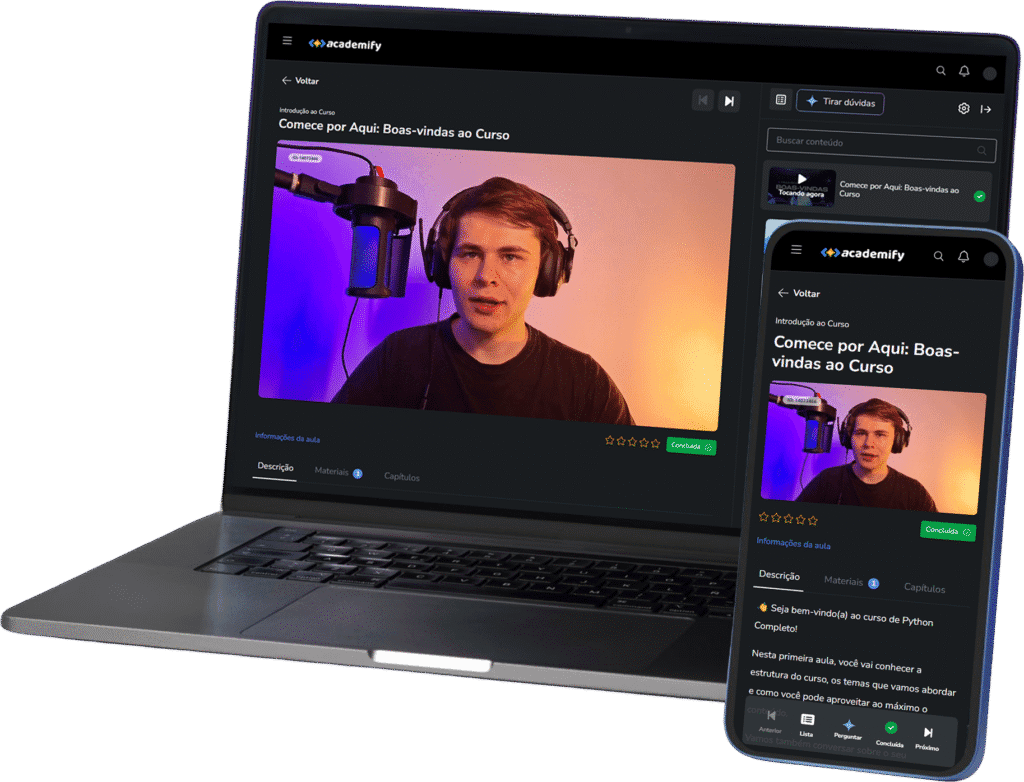Expand Informações da aula on the laptop

tap(287, 437)
